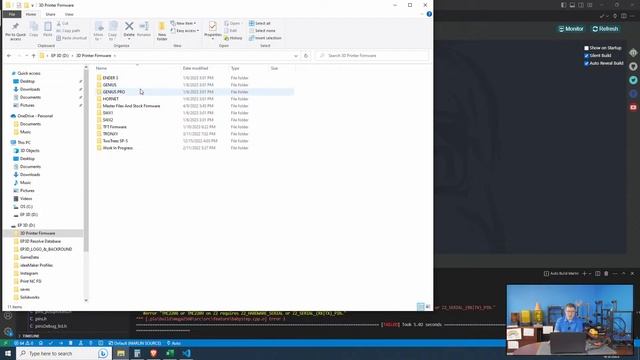Click Invert selection in ribbon

pyautogui.click(x=265, y=38)
